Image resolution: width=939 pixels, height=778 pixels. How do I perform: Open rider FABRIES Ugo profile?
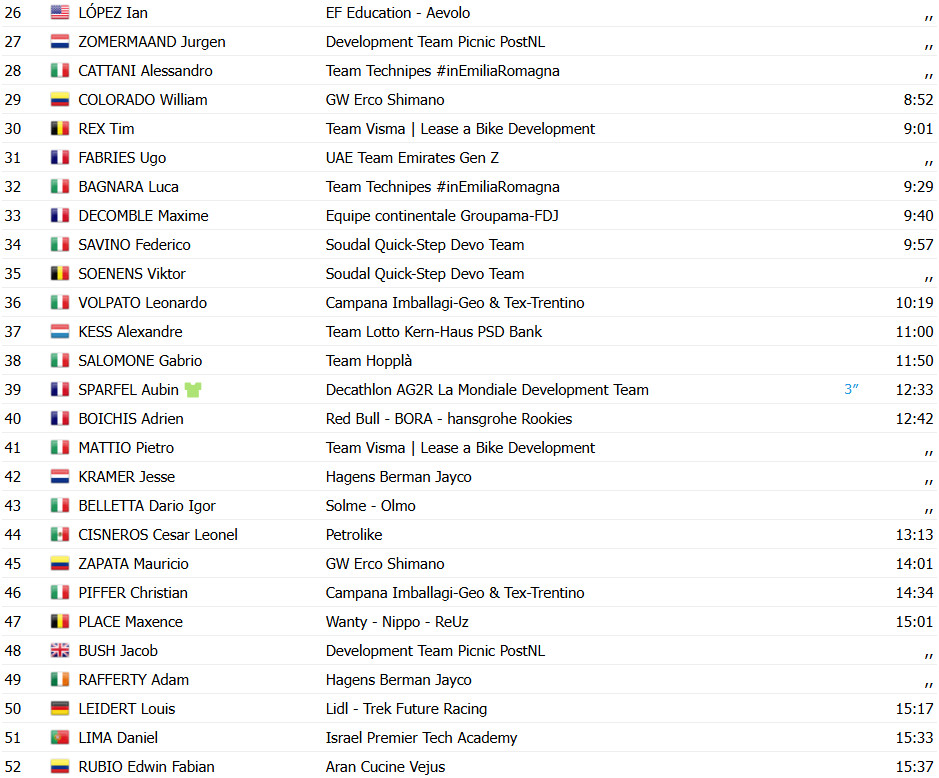coord(122,158)
